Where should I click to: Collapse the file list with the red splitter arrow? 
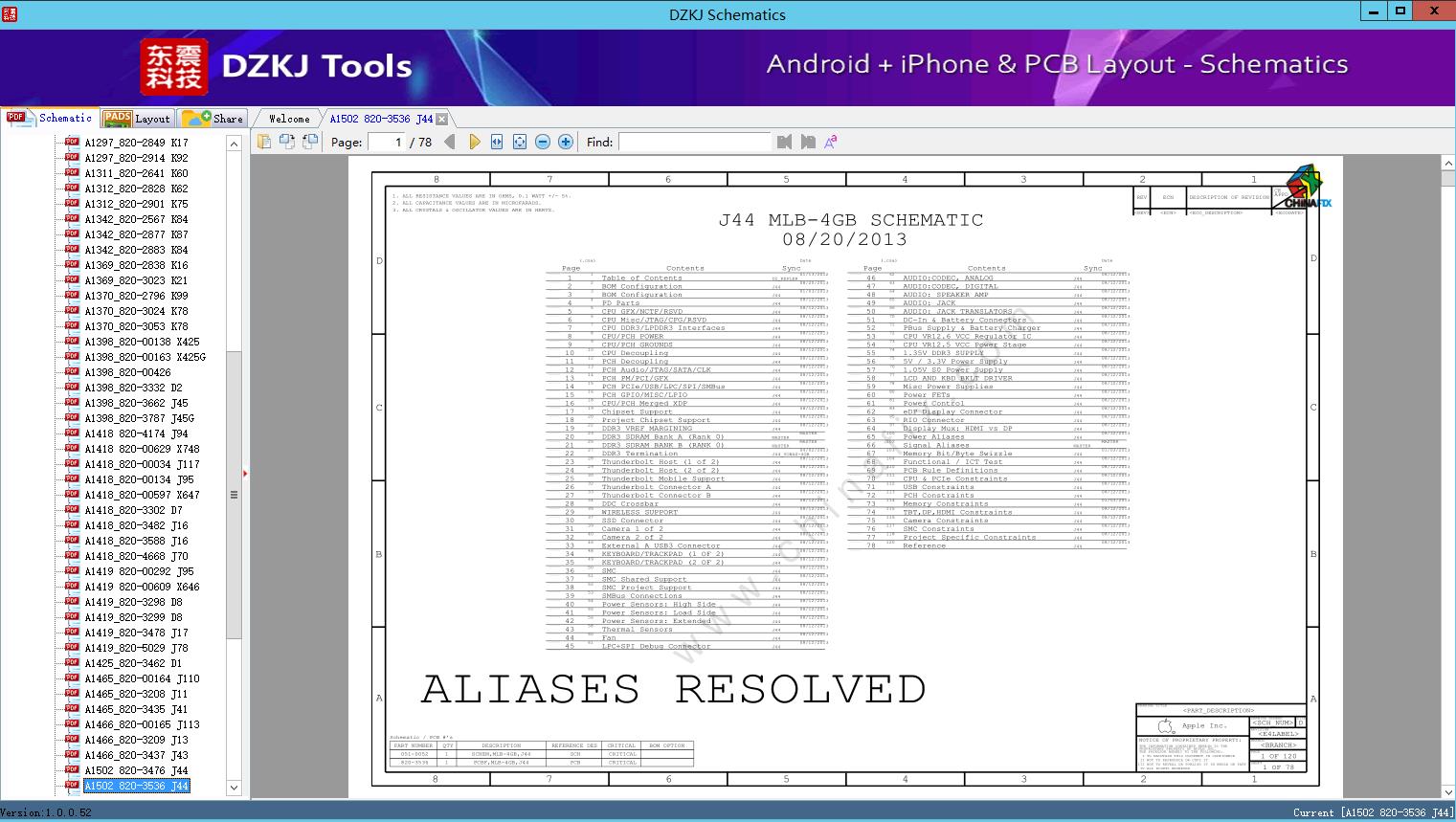click(245, 473)
